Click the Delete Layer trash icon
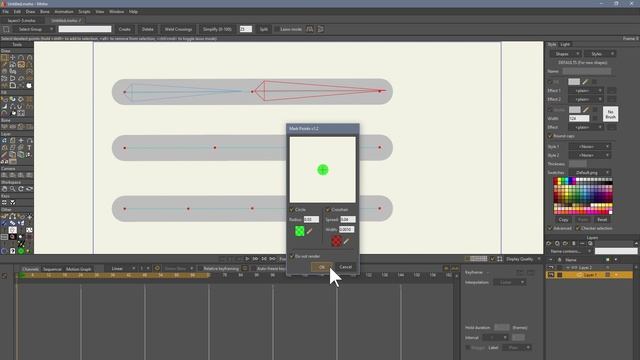 coord(573,243)
